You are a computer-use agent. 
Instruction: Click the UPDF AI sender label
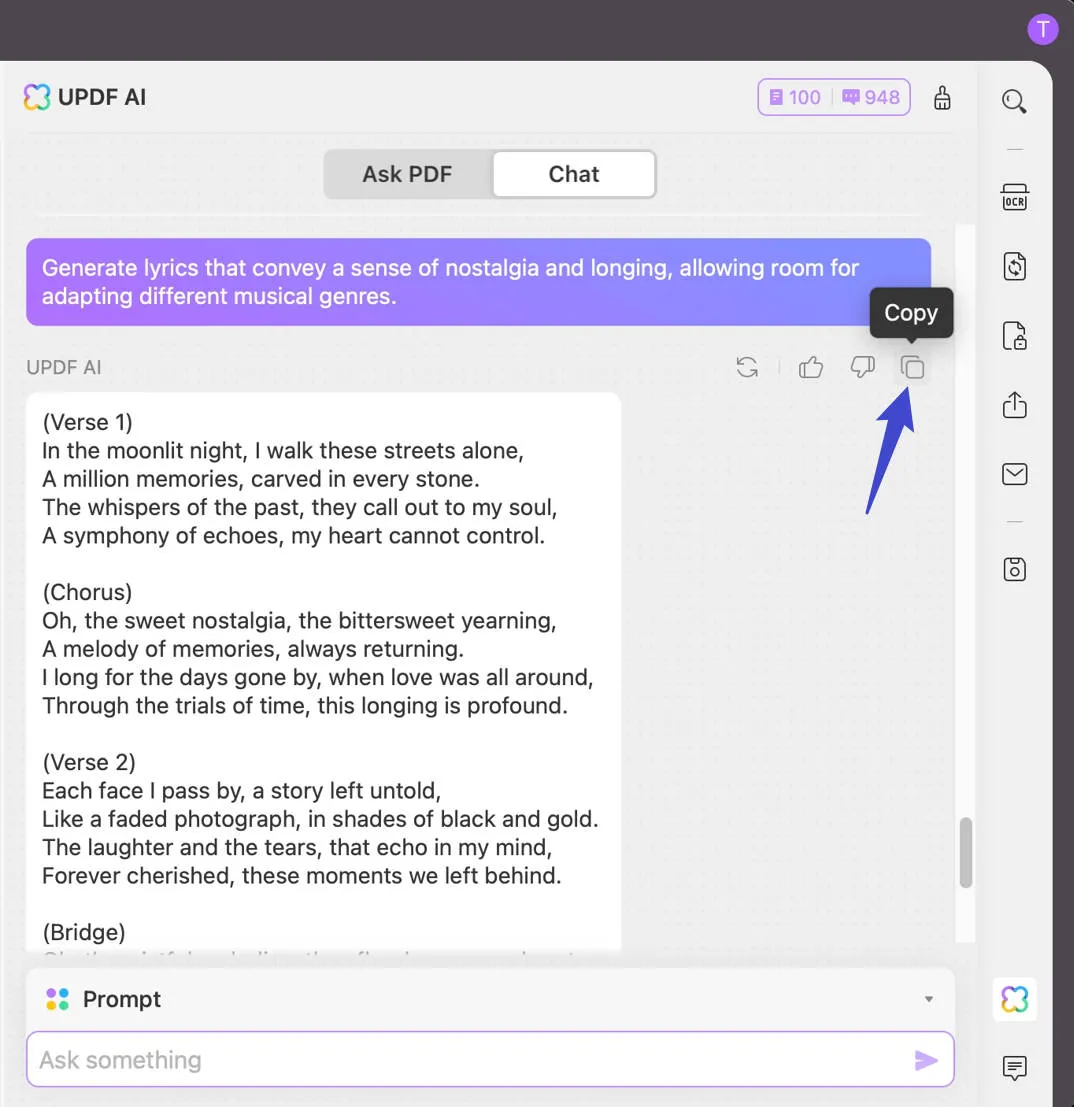[x=64, y=367]
